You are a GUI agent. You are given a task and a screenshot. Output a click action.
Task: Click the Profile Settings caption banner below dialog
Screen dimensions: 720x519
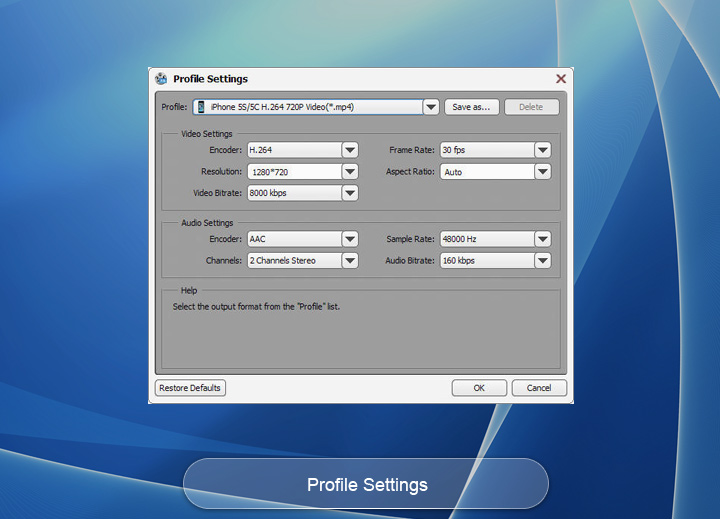point(366,484)
